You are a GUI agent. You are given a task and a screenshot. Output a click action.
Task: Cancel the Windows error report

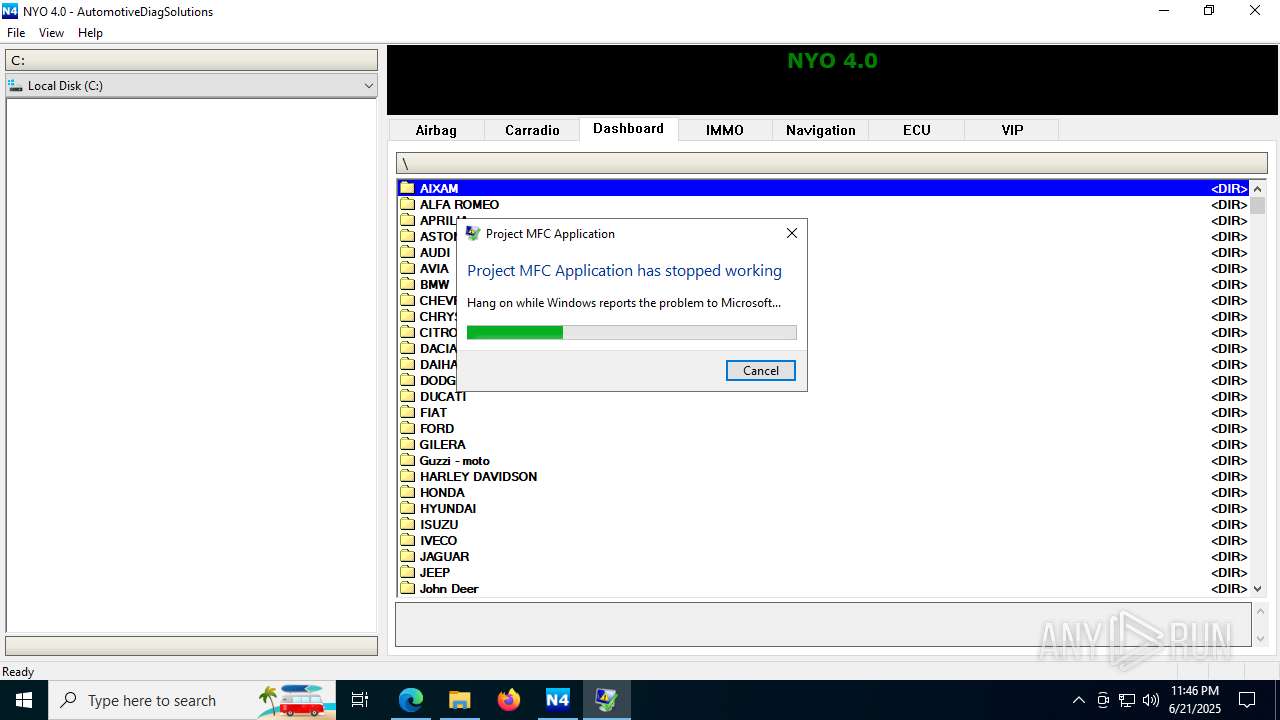[x=761, y=370]
